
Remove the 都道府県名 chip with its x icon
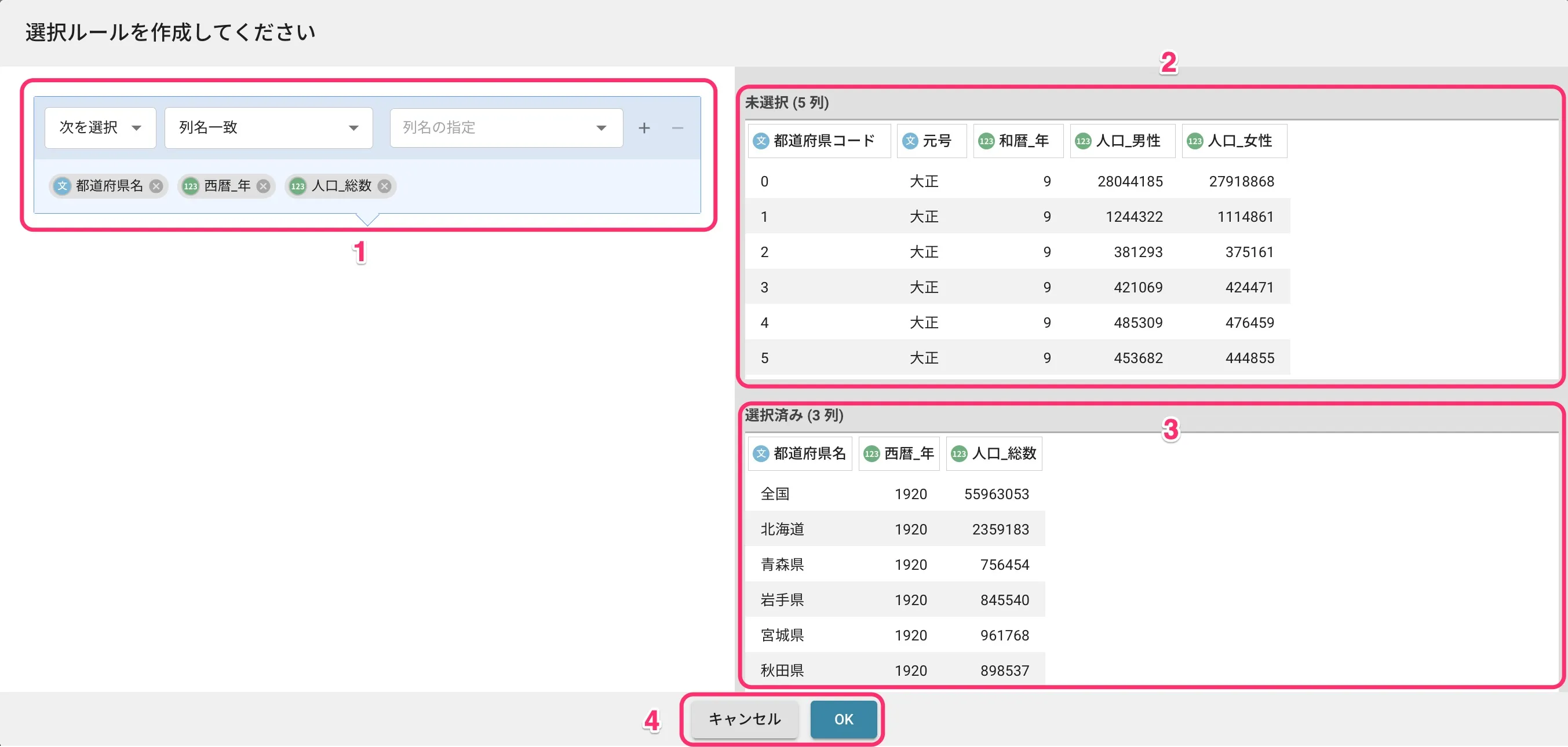(156, 186)
